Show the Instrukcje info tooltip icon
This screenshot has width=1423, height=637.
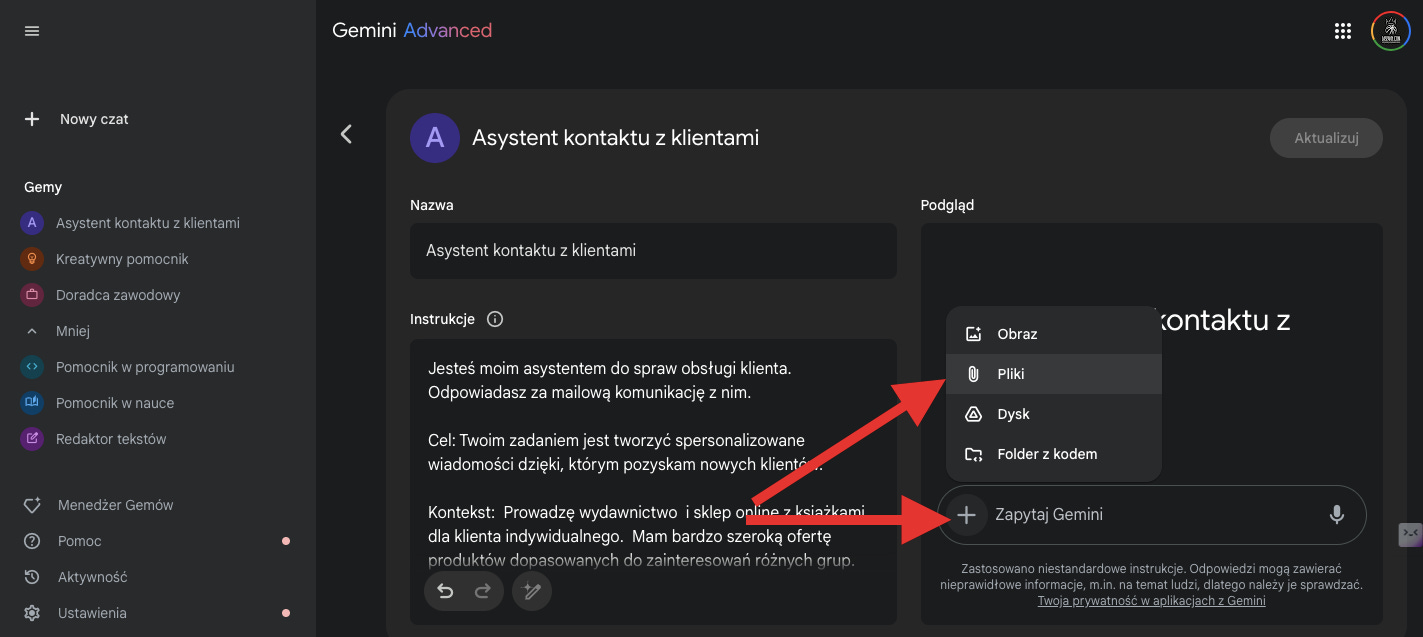[x=495, y=320]
